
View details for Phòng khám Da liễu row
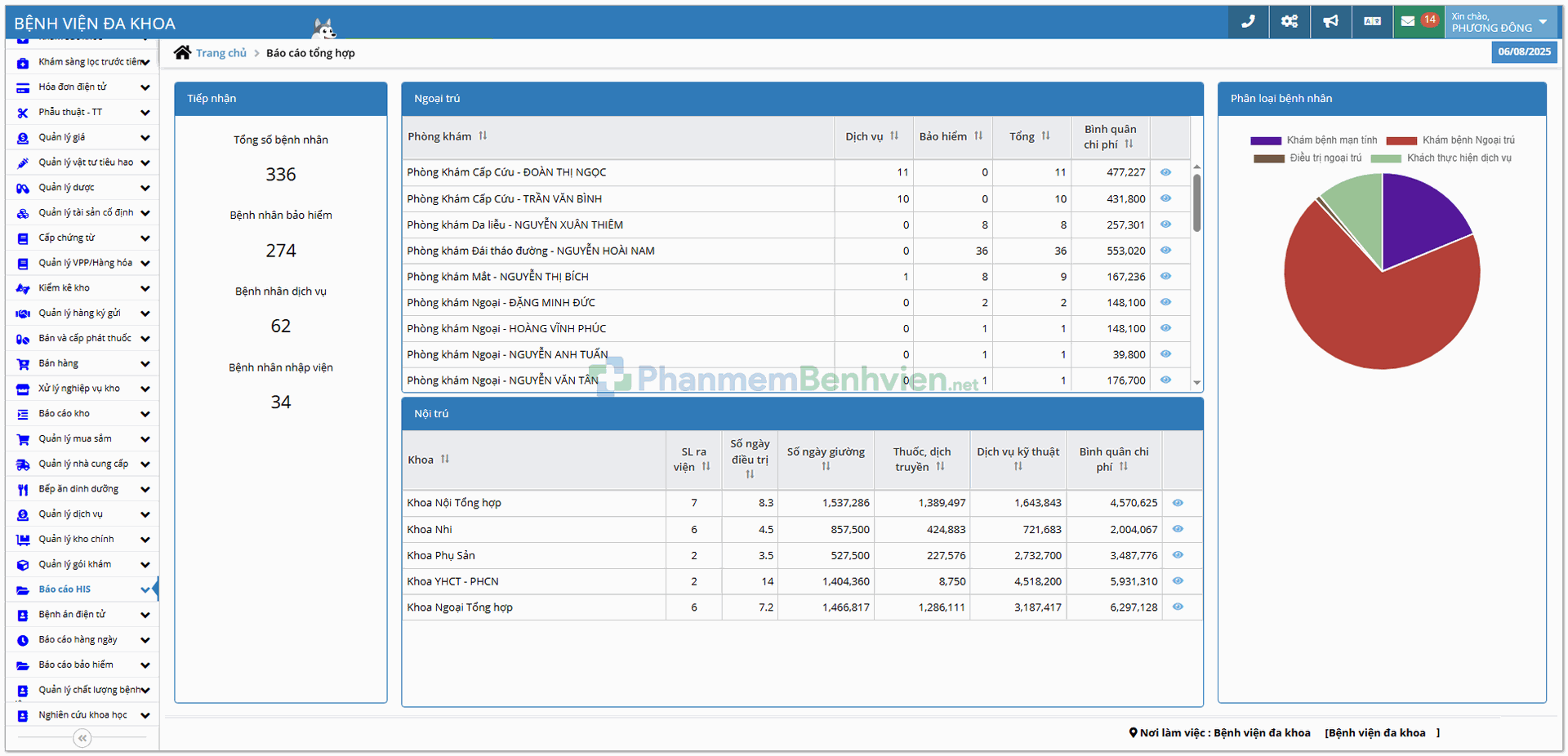coord(1165,225)
